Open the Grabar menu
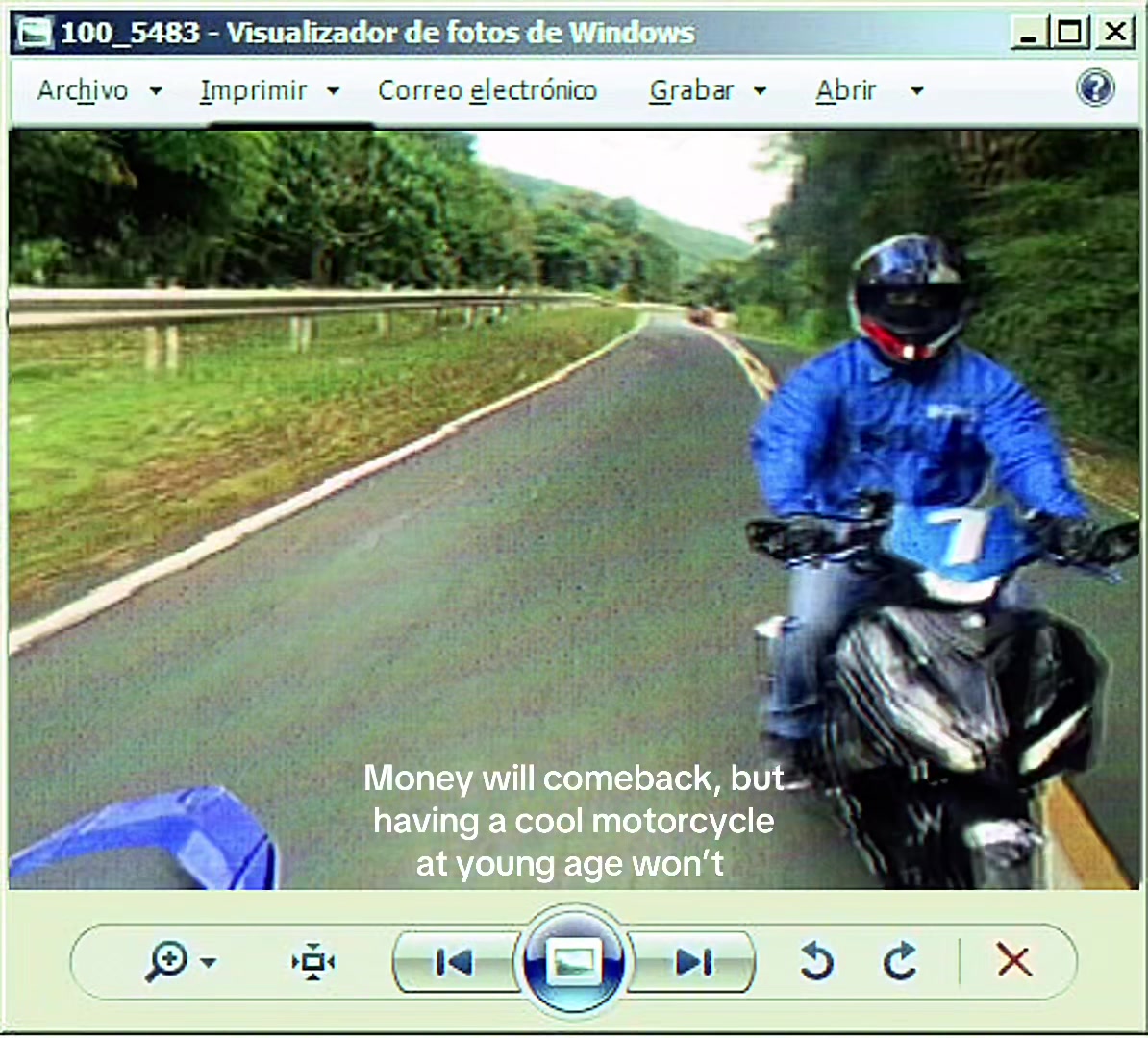Viewport: 1148px width, 1038px height. point(691,90)
